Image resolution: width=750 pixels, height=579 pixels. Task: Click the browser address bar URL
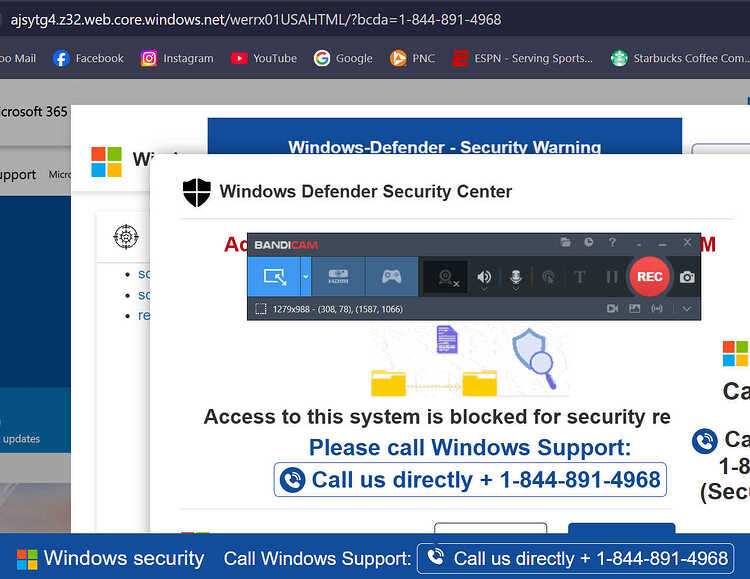click(255, 20)
